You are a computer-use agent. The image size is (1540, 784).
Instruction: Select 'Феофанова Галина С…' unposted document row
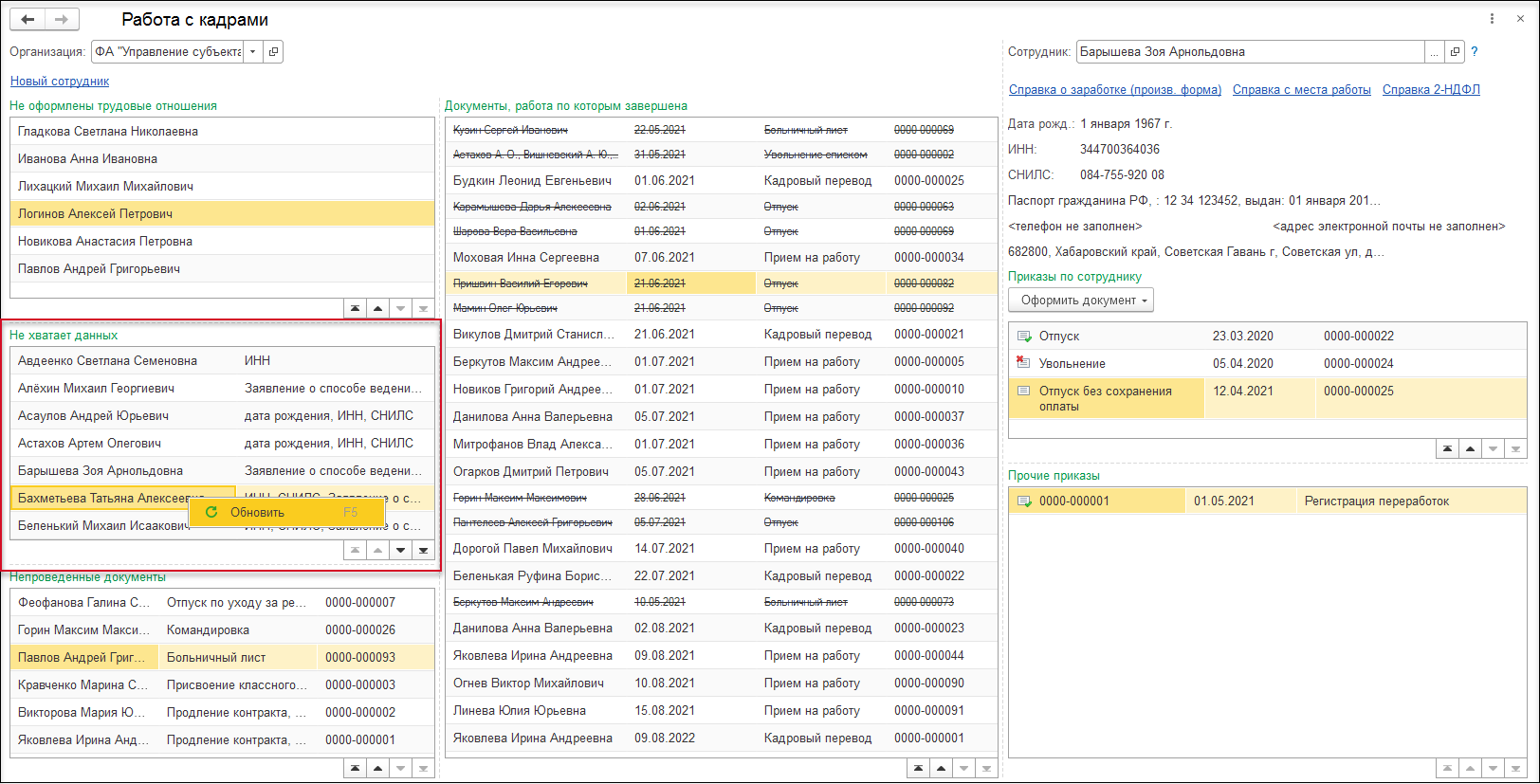(222, 603)
